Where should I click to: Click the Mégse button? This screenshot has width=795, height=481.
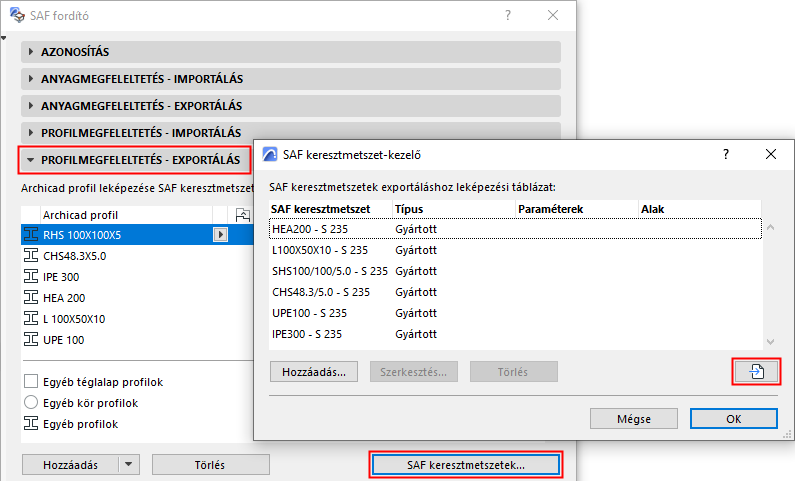(634, 419)
